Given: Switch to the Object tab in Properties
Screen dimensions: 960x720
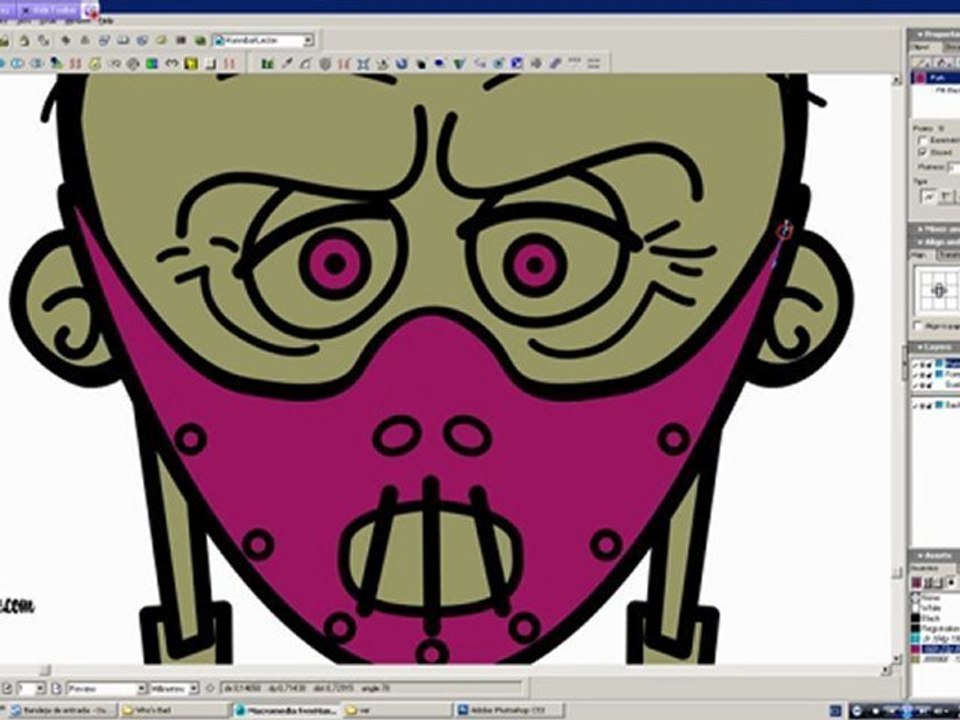Looking at the screenshot, I should click(920, 47).
